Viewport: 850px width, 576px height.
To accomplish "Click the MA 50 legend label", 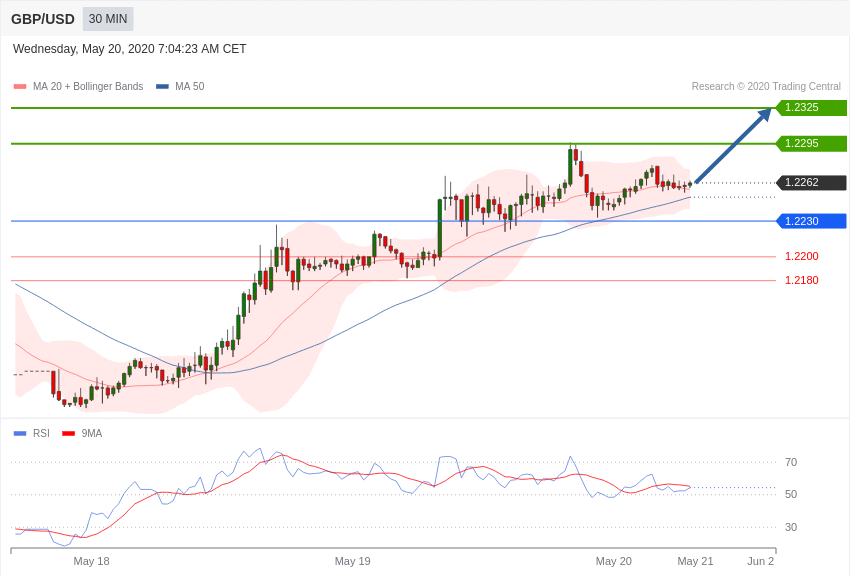I will point(190,87).
